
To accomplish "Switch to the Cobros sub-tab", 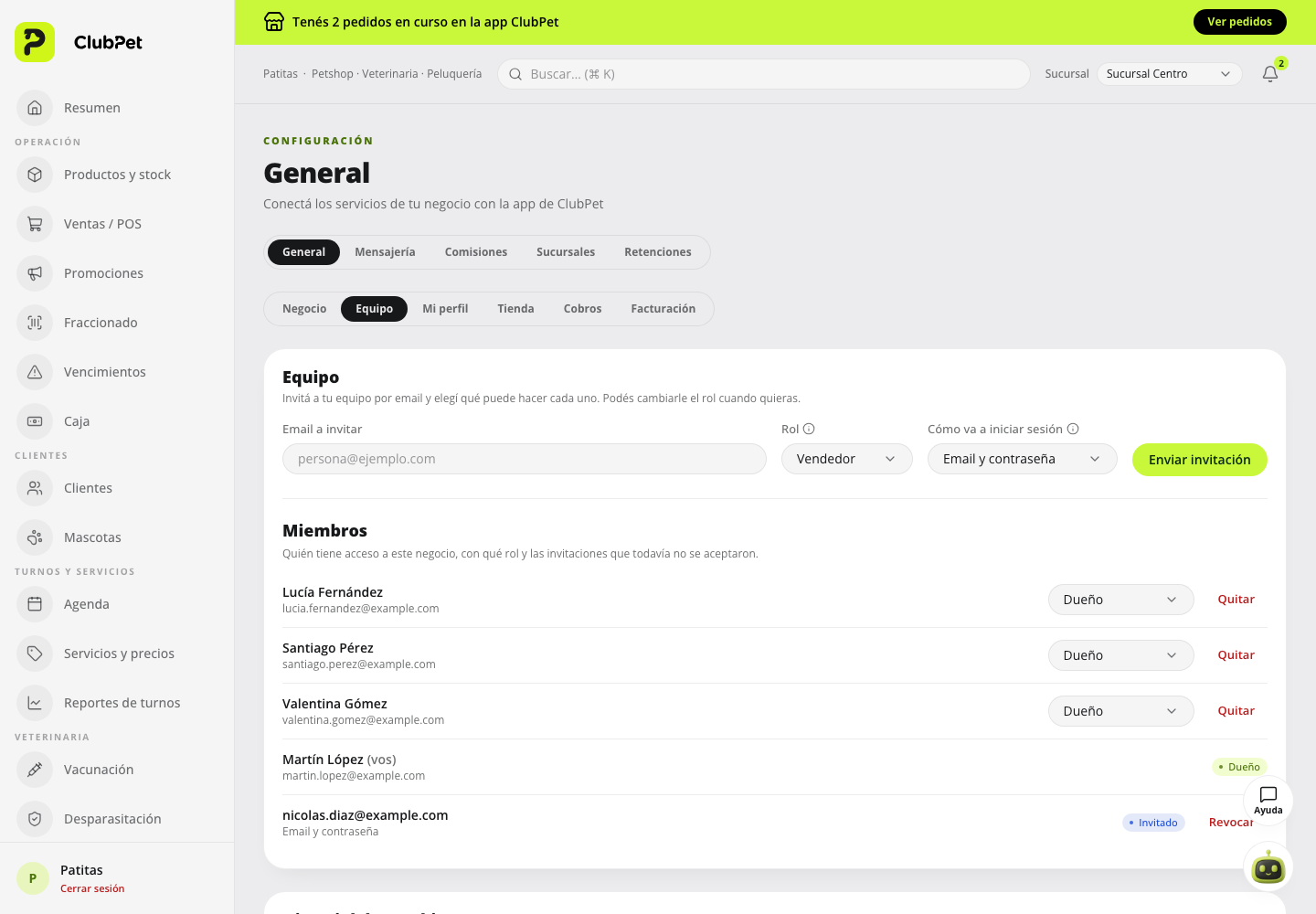I will pyautogui.click(x=582, y=309).
